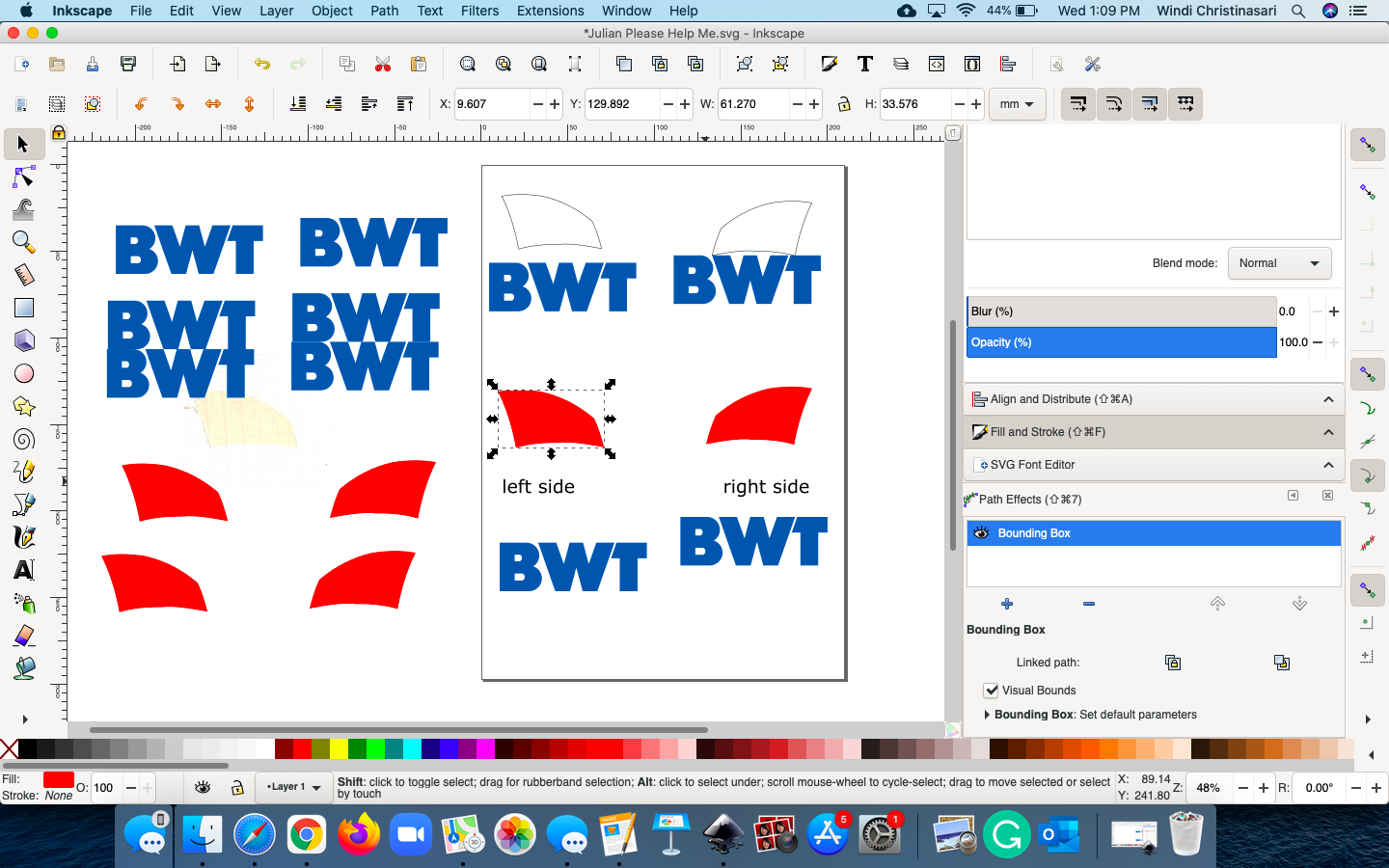Screen dimensions: 1389x868
Task: Collapse SVG Font Editor panel
Action: [1328, 465]
